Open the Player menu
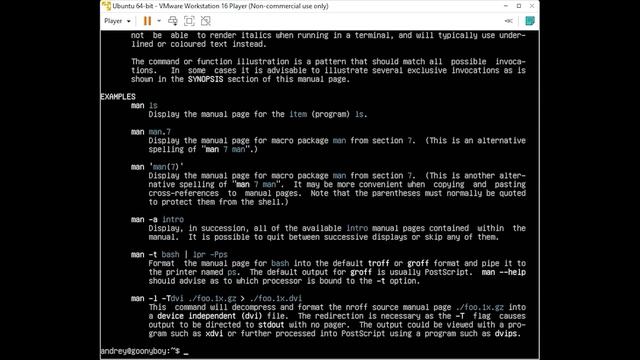 pos(117,21)
